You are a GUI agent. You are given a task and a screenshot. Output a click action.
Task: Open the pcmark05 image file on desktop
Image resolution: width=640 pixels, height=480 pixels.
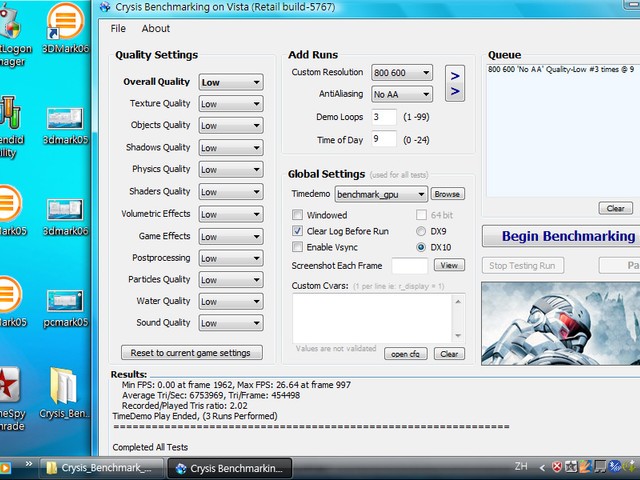[65, 308]
